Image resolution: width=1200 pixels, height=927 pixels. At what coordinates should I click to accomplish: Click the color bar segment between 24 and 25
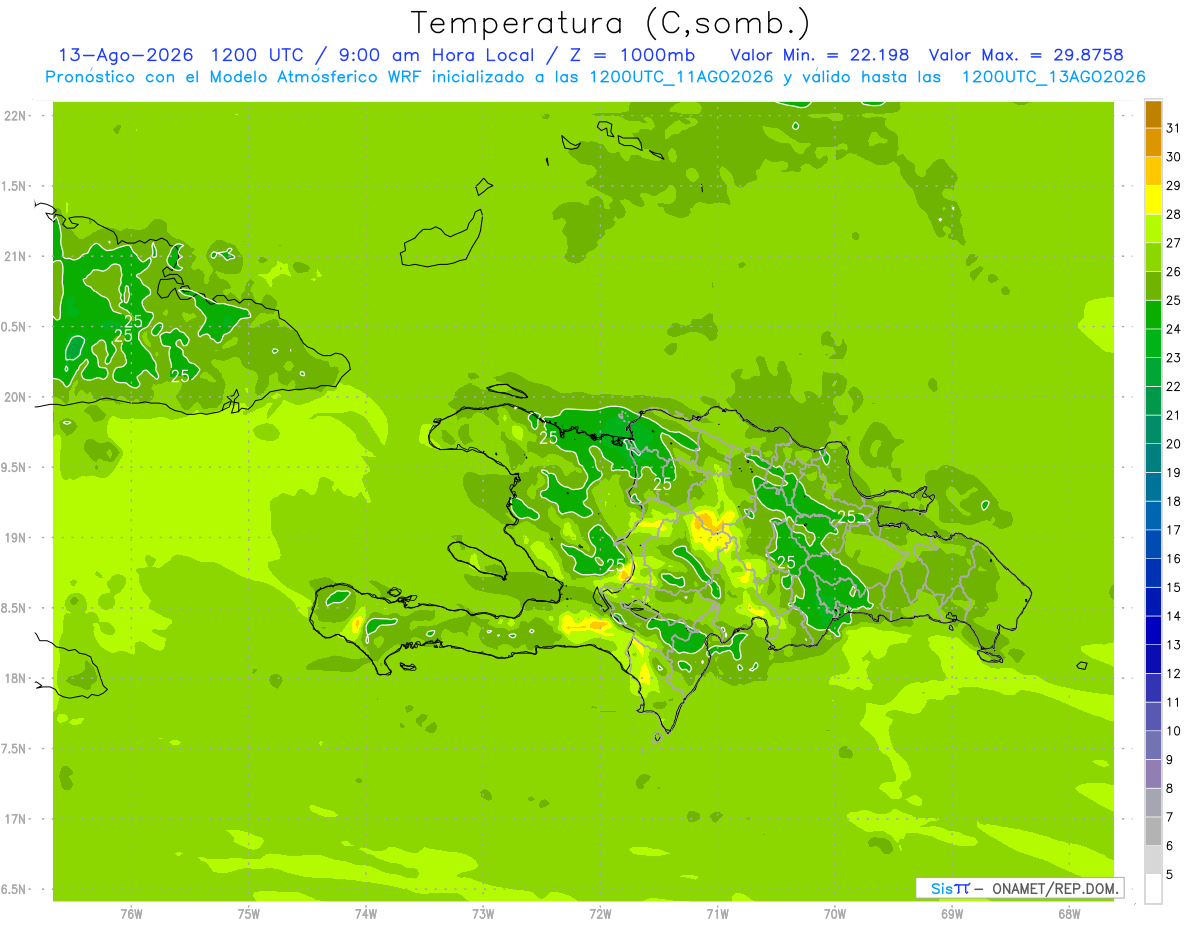coord(1153,315)
